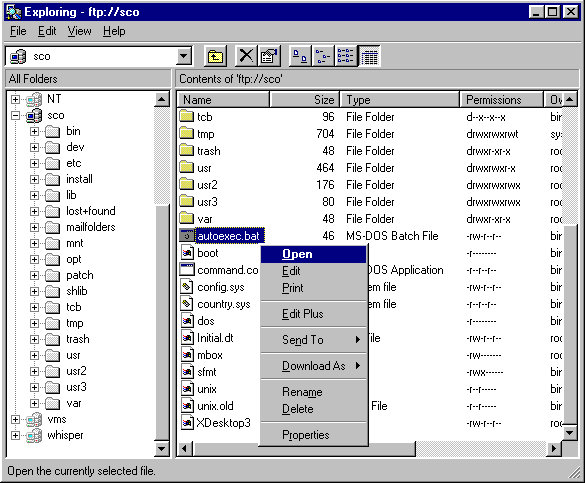The image size is (585, 483).
Task: Click the var folder icon in contents list
Action: (187, 218)
